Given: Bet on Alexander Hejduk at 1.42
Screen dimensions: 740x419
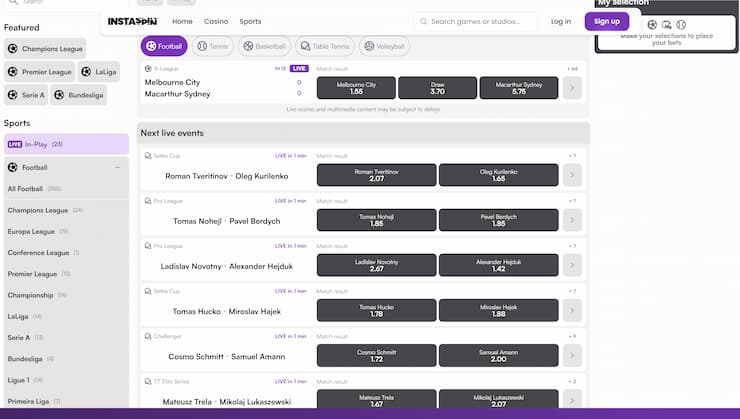Looking at the screenshot, I should 498,265.
